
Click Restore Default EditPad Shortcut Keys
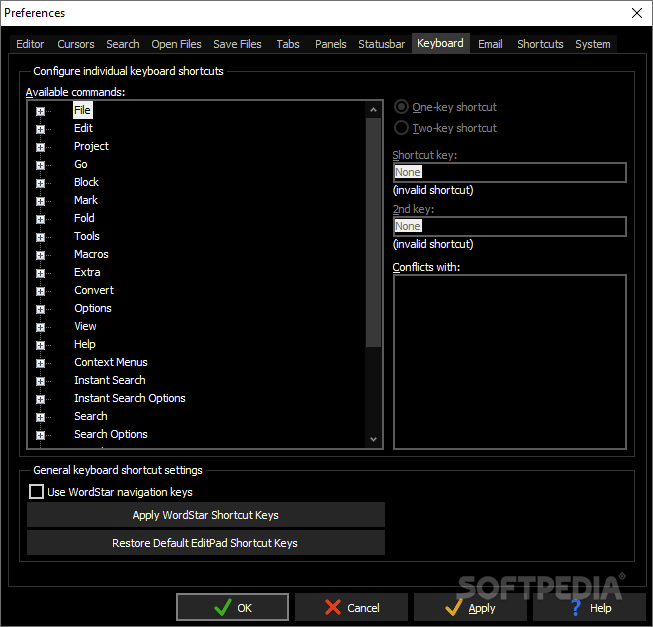tap(206, 543)
